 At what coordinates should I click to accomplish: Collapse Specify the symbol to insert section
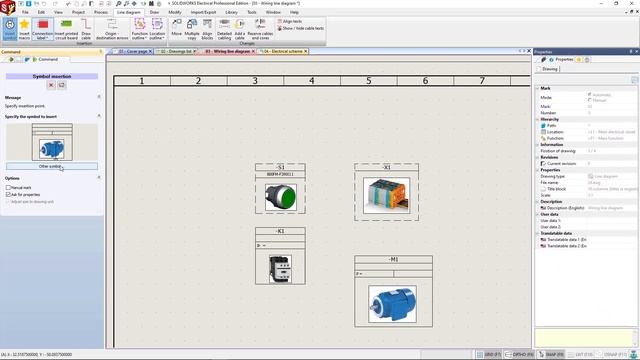99,116
